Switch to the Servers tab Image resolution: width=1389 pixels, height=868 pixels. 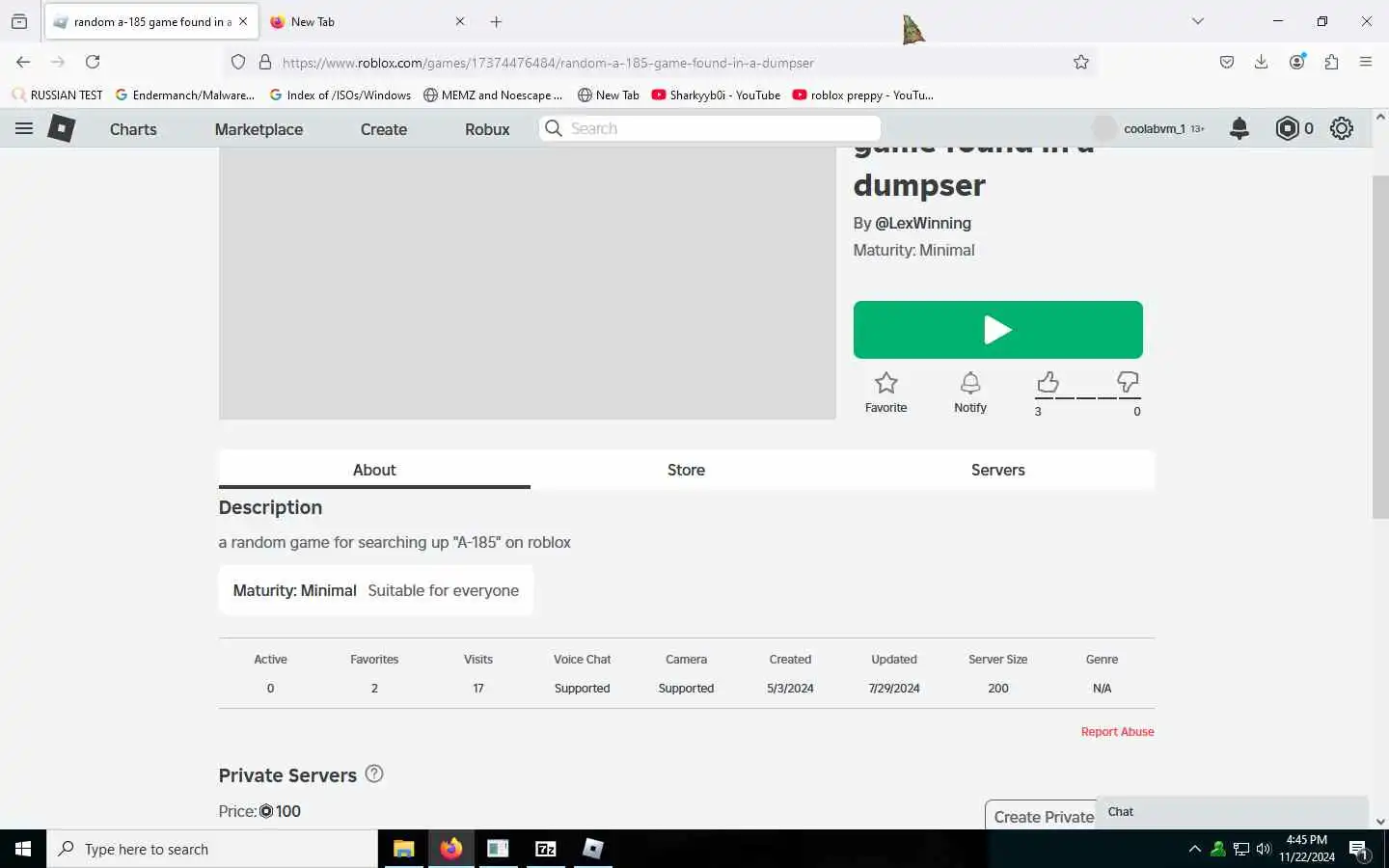997,470
